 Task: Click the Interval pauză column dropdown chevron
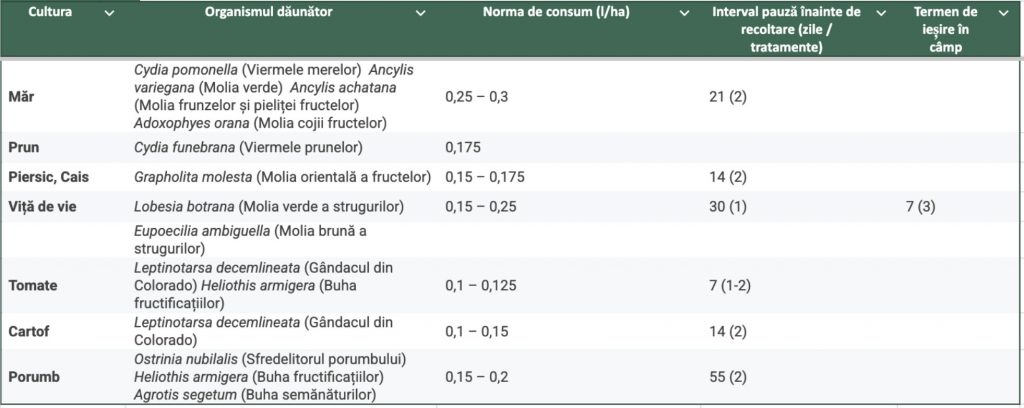[x=881, y=13]
